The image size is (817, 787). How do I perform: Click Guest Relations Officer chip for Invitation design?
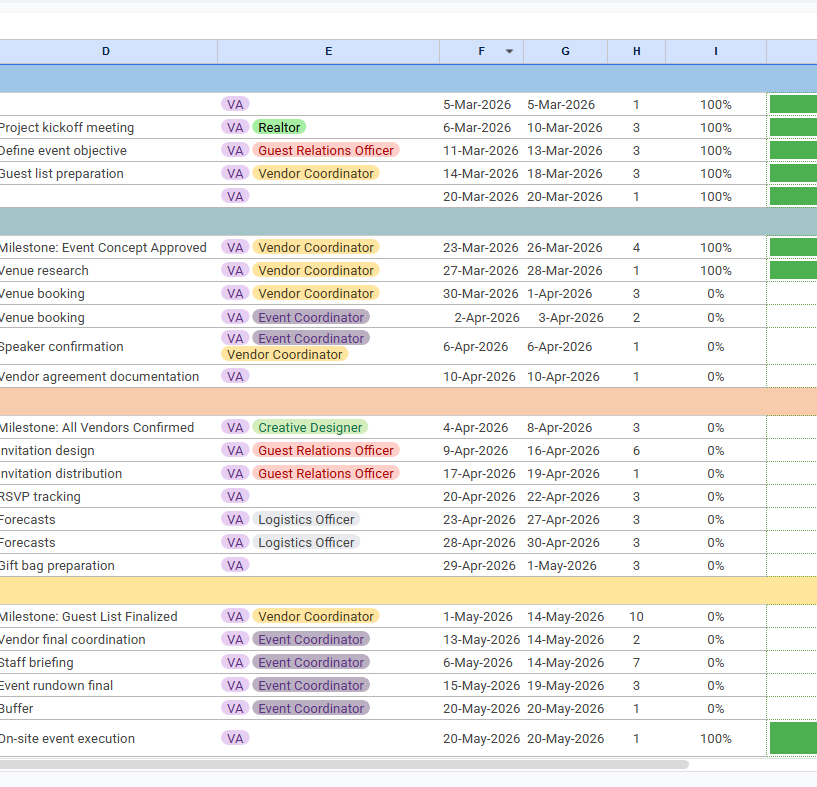pos(326,450)
